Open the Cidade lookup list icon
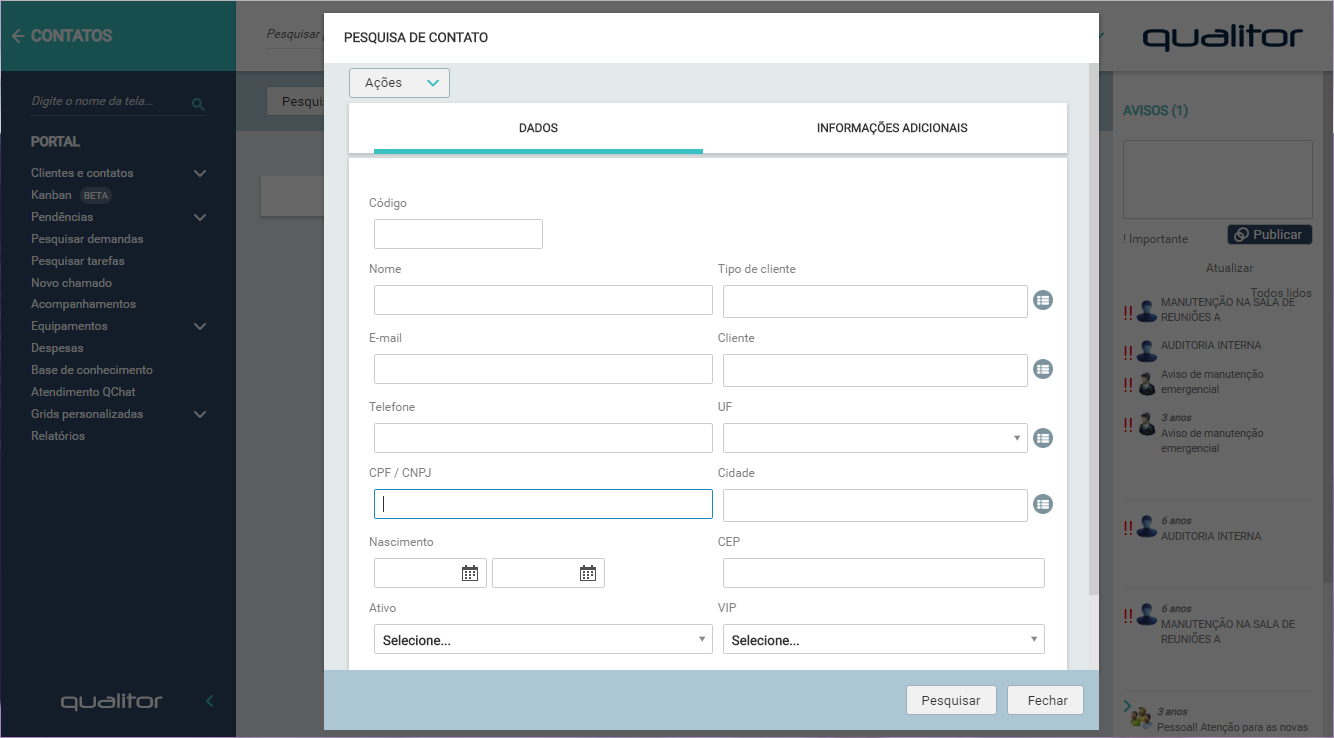Viewport: 1334px width, 738px height. (1043, 505)
